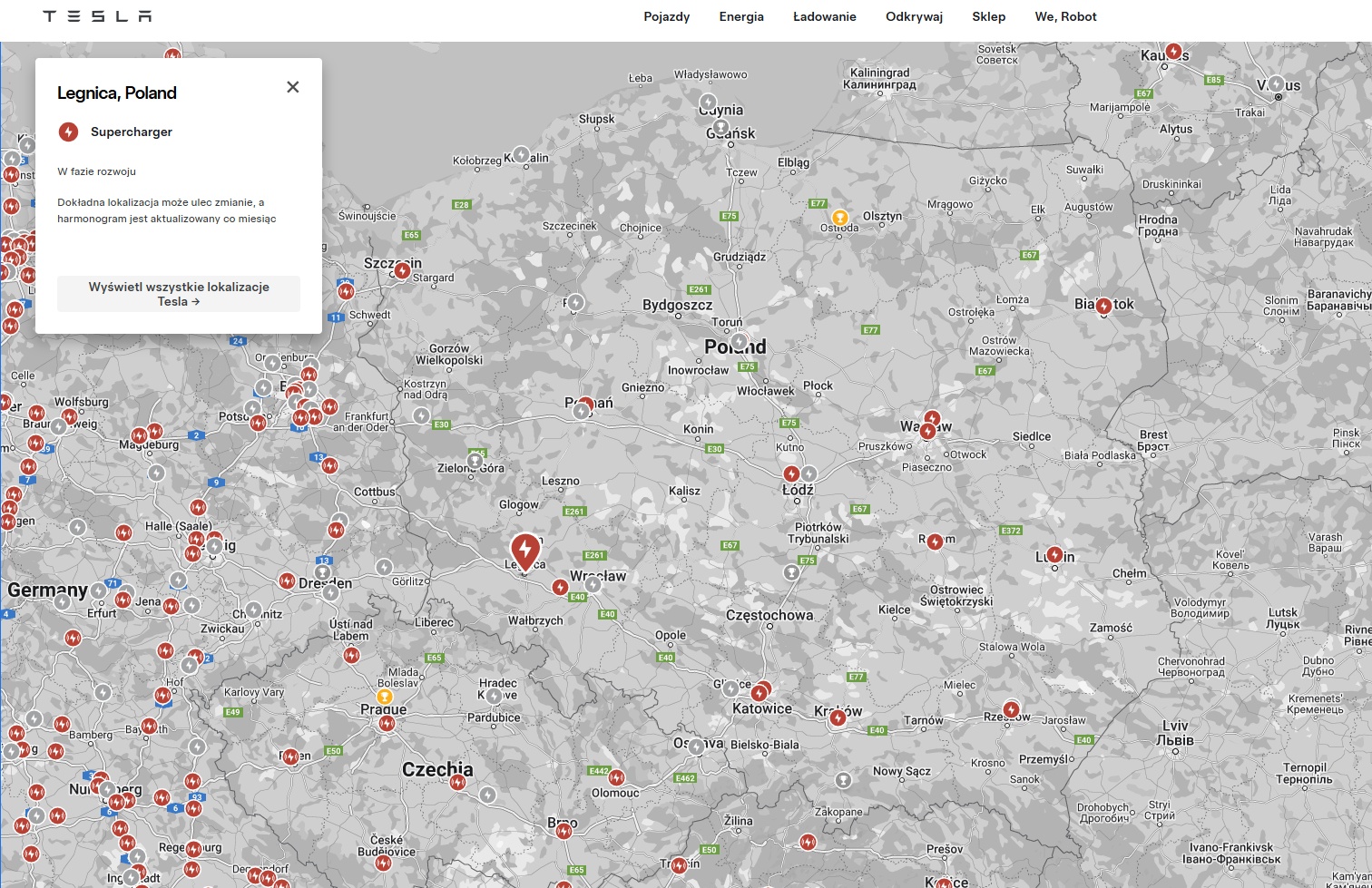Select the Supercharger pin at Brno
1372x888 pixels.
point(564,829)
